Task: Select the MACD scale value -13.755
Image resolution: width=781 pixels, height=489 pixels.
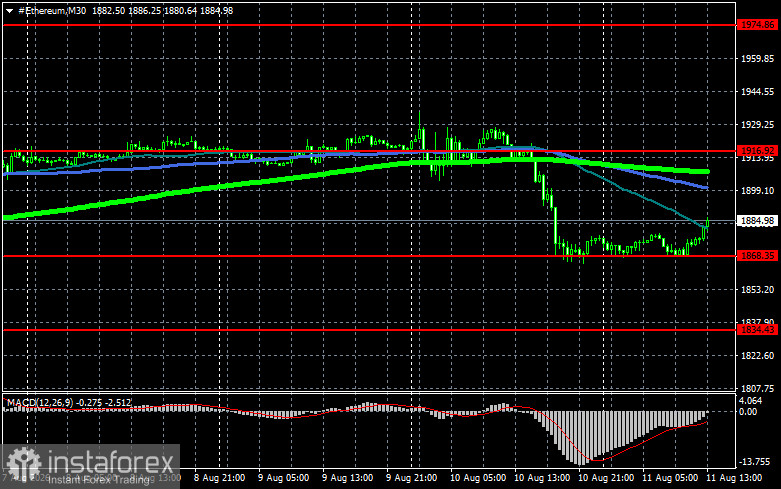Action: click(x=754, y=462)
